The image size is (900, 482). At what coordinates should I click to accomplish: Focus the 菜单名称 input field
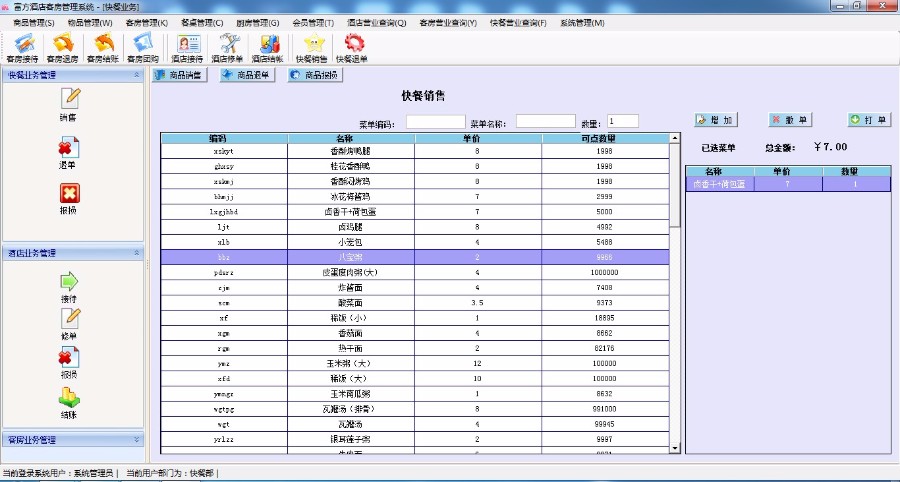(x=546, y=122)
